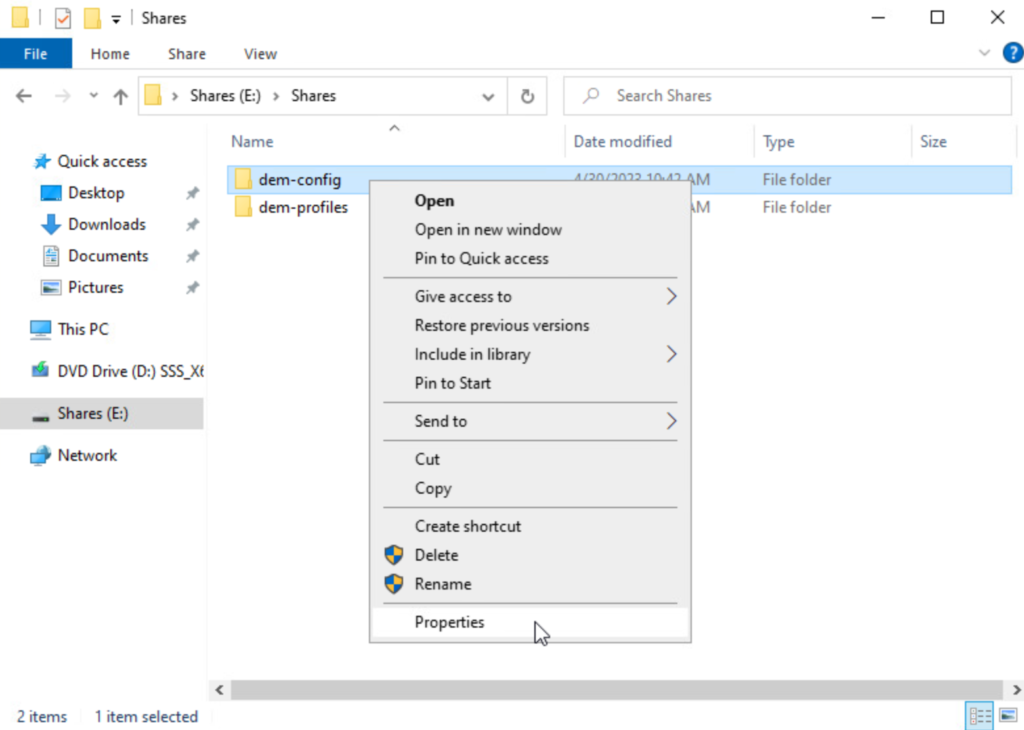This screenshot has width=1024, height=730.
Task: Click the Properties checkmark icon in title bar
Action: click(x=63, y=18)
